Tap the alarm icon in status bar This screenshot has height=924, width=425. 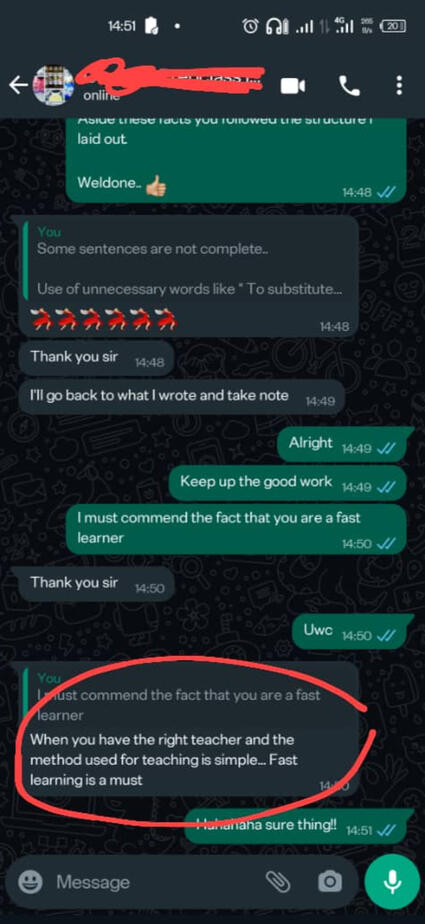pos(251,27)
